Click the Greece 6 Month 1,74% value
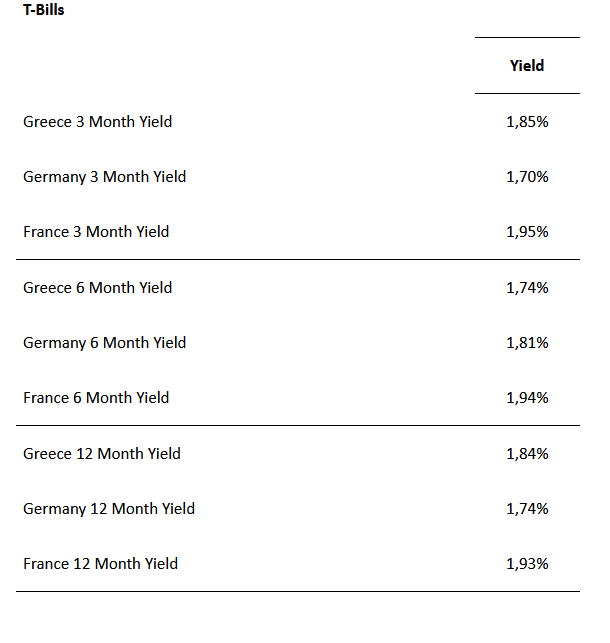Viewport: 610px width, 643px height. 527,288
